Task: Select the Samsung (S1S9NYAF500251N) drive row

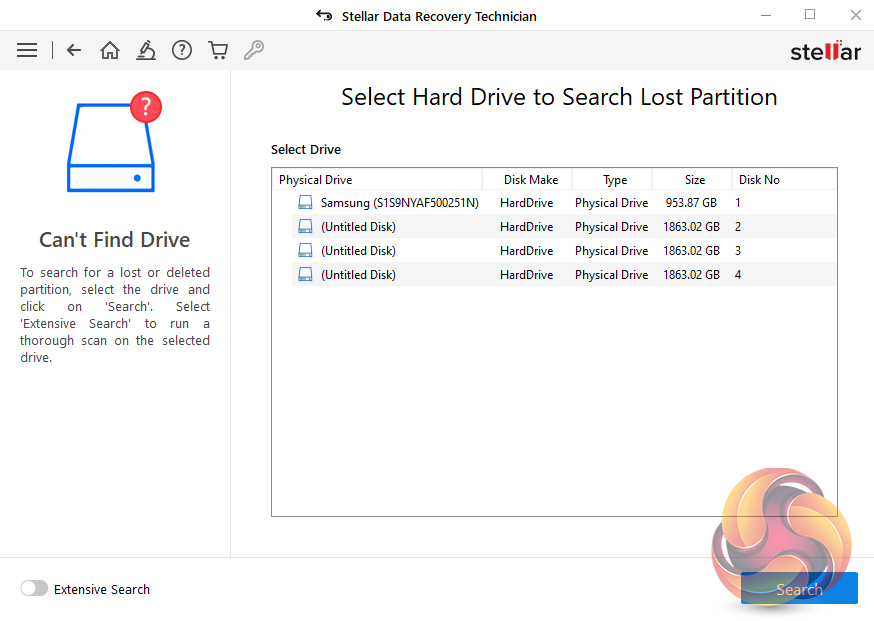Action: pos(399,203)
